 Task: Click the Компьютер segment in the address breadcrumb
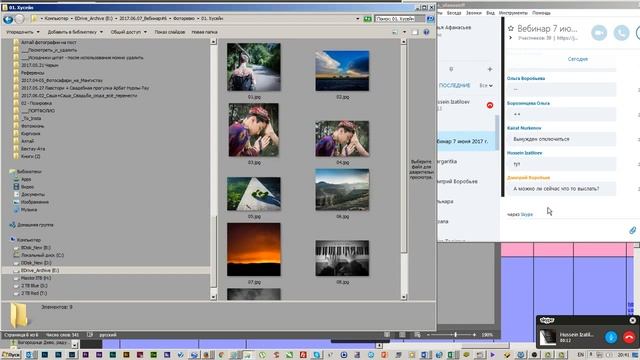pos(56,19)
